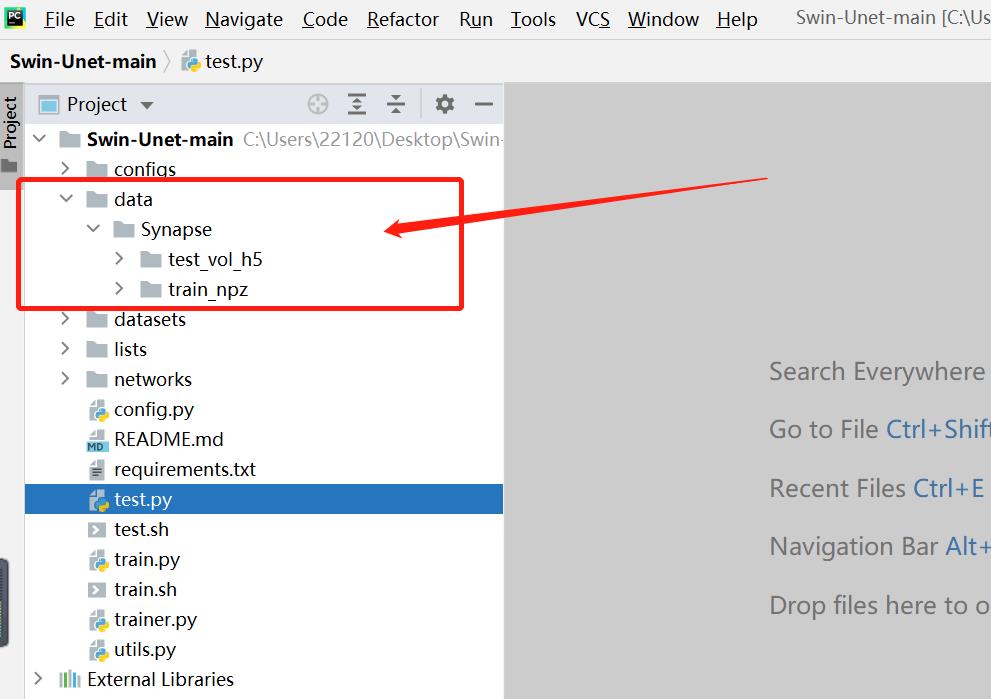Click the lists folder icon
991x699 pixels.
97,350
